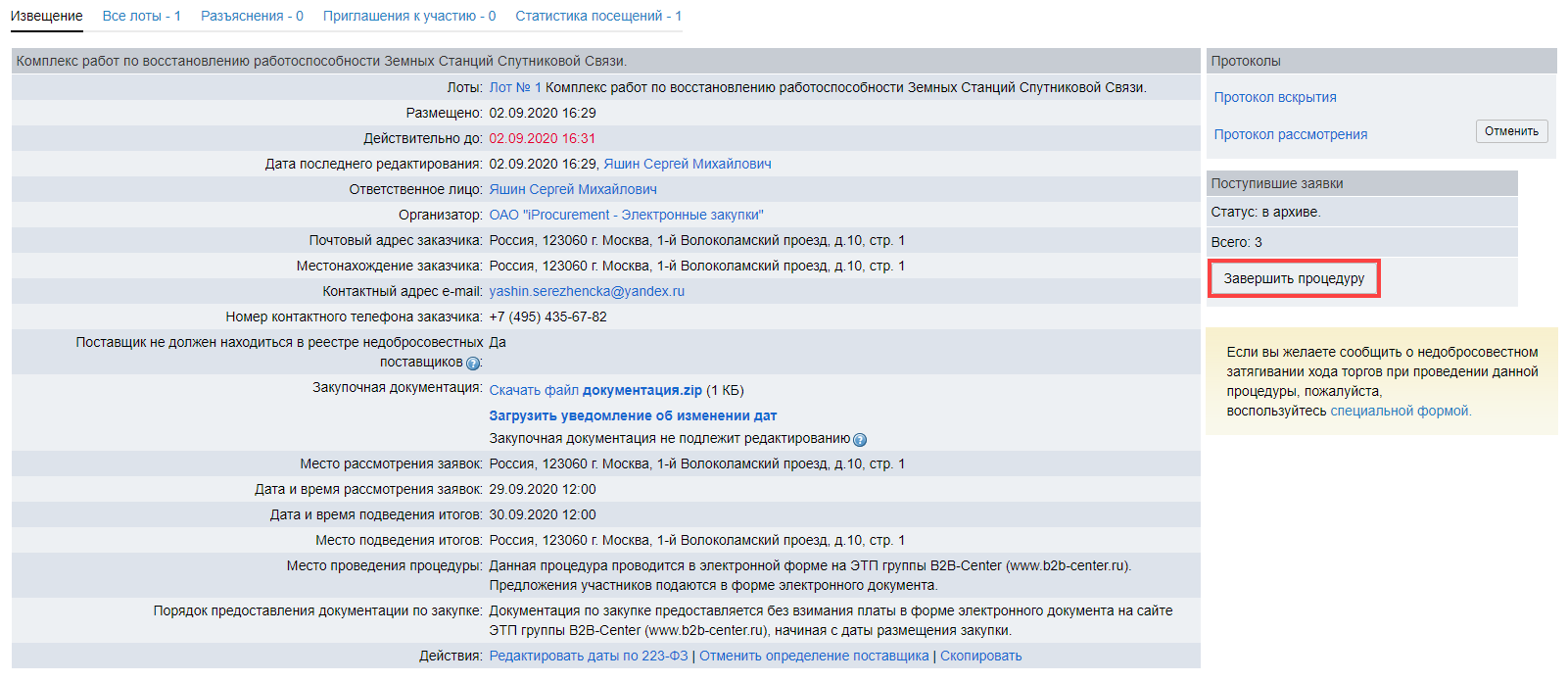Click help icon after documentation not editable text

pos(859,440)
